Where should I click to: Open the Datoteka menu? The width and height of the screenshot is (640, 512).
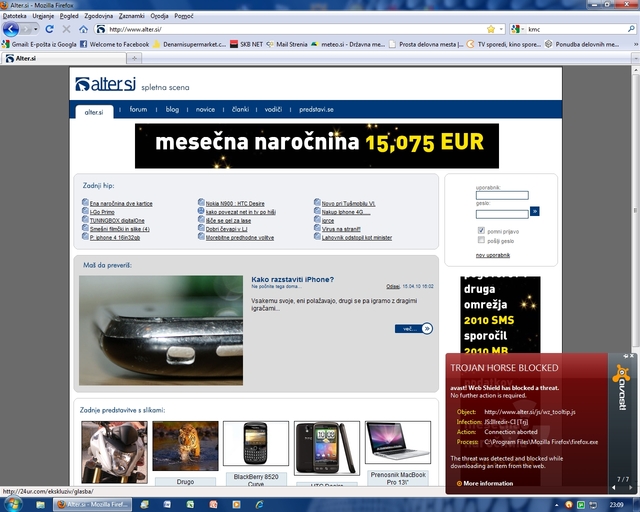pyautogui.click(x=14, y=16)
